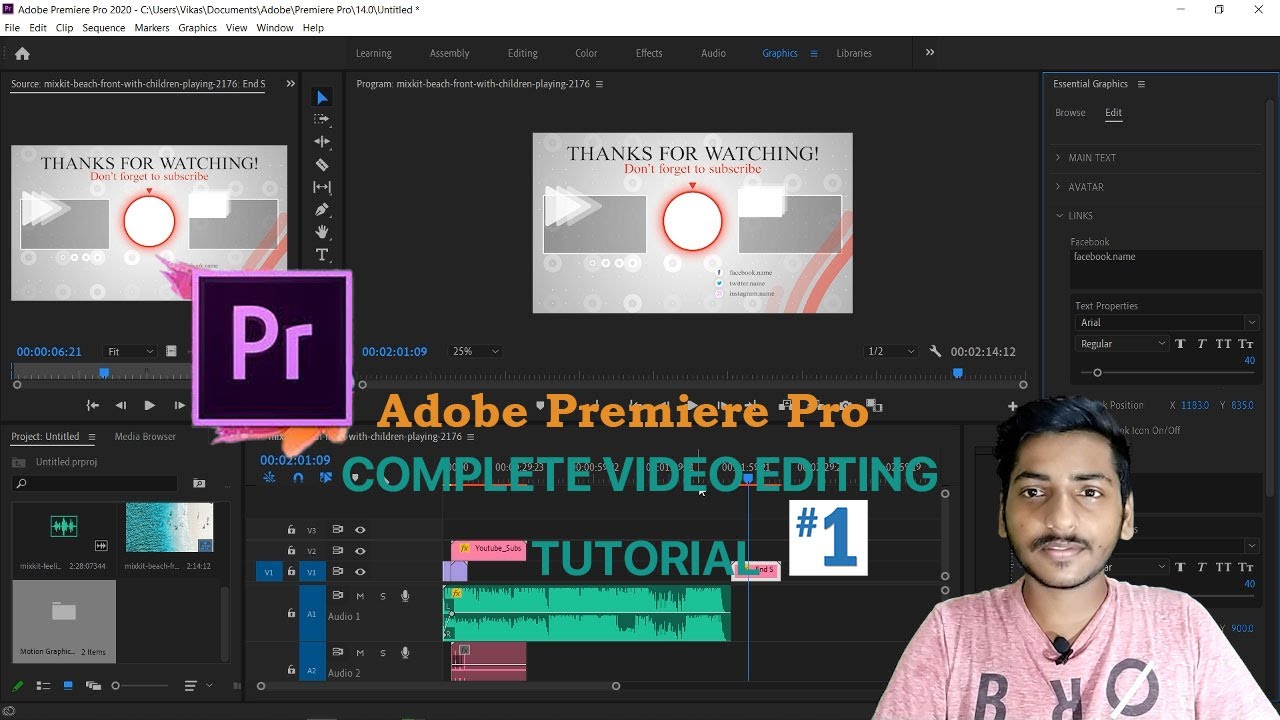
Task: Mute the Audio 2 track
Action: (x=360, y=653)
